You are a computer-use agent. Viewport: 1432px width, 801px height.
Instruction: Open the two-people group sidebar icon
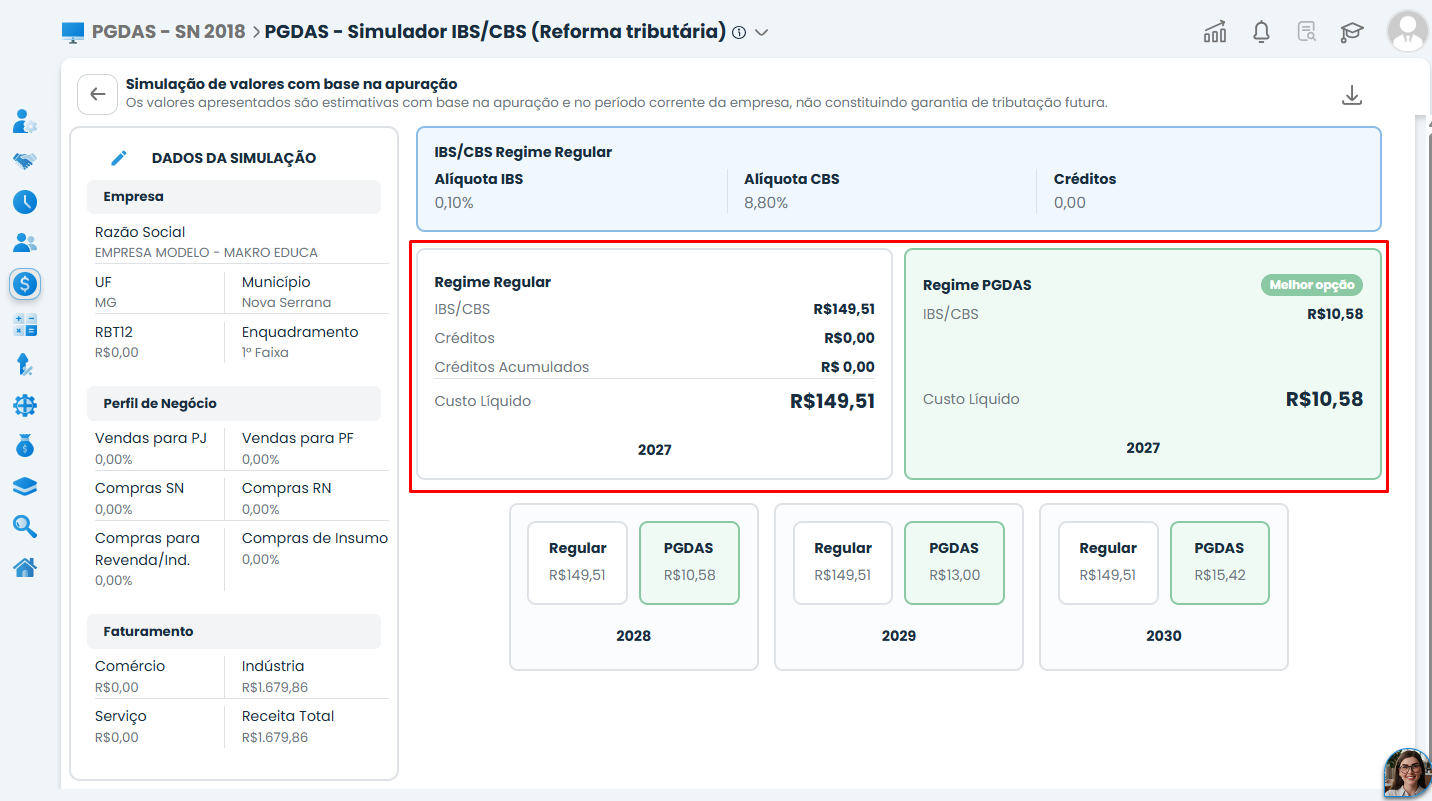(x=25, y=242)
